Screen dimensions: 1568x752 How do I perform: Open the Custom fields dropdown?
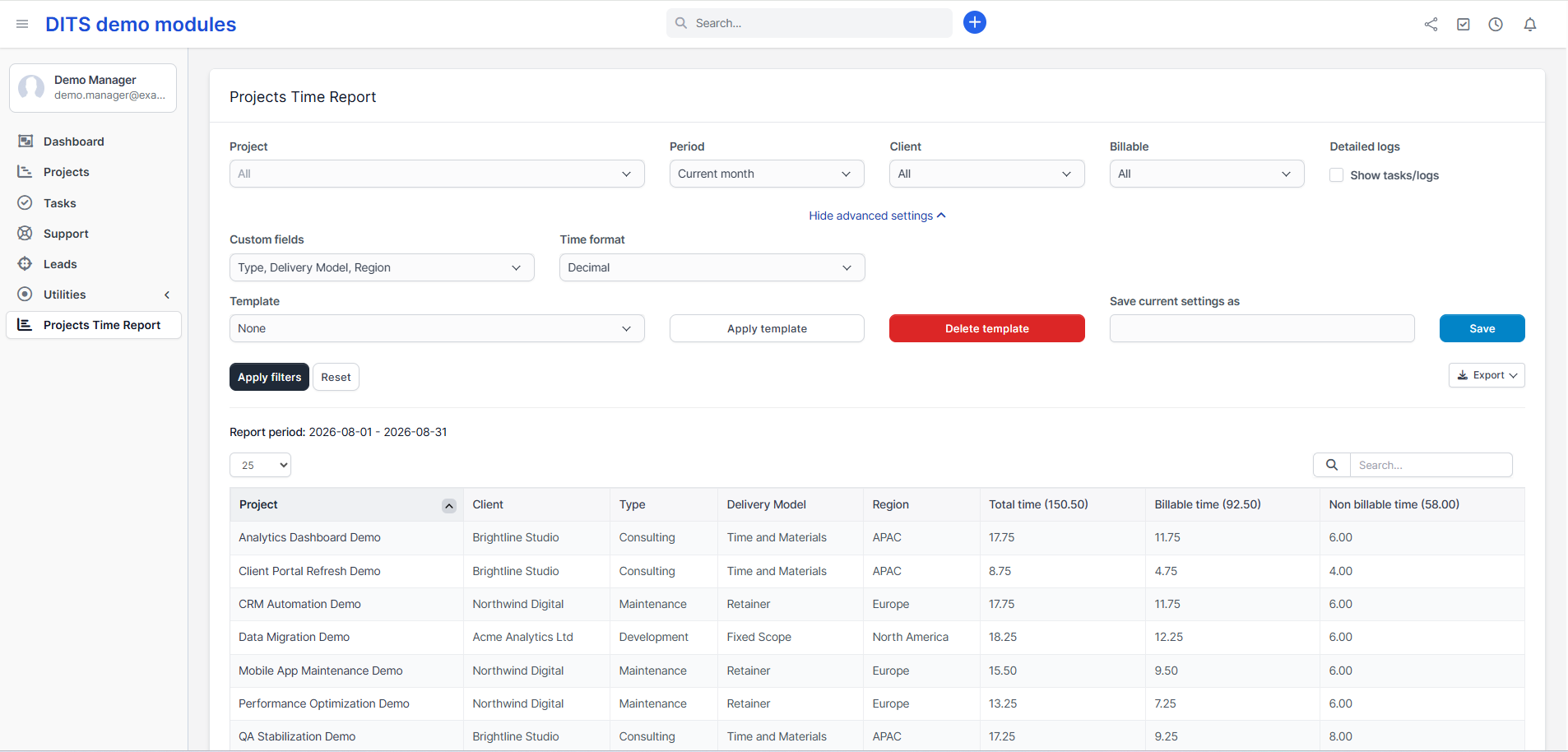(382, 267)
